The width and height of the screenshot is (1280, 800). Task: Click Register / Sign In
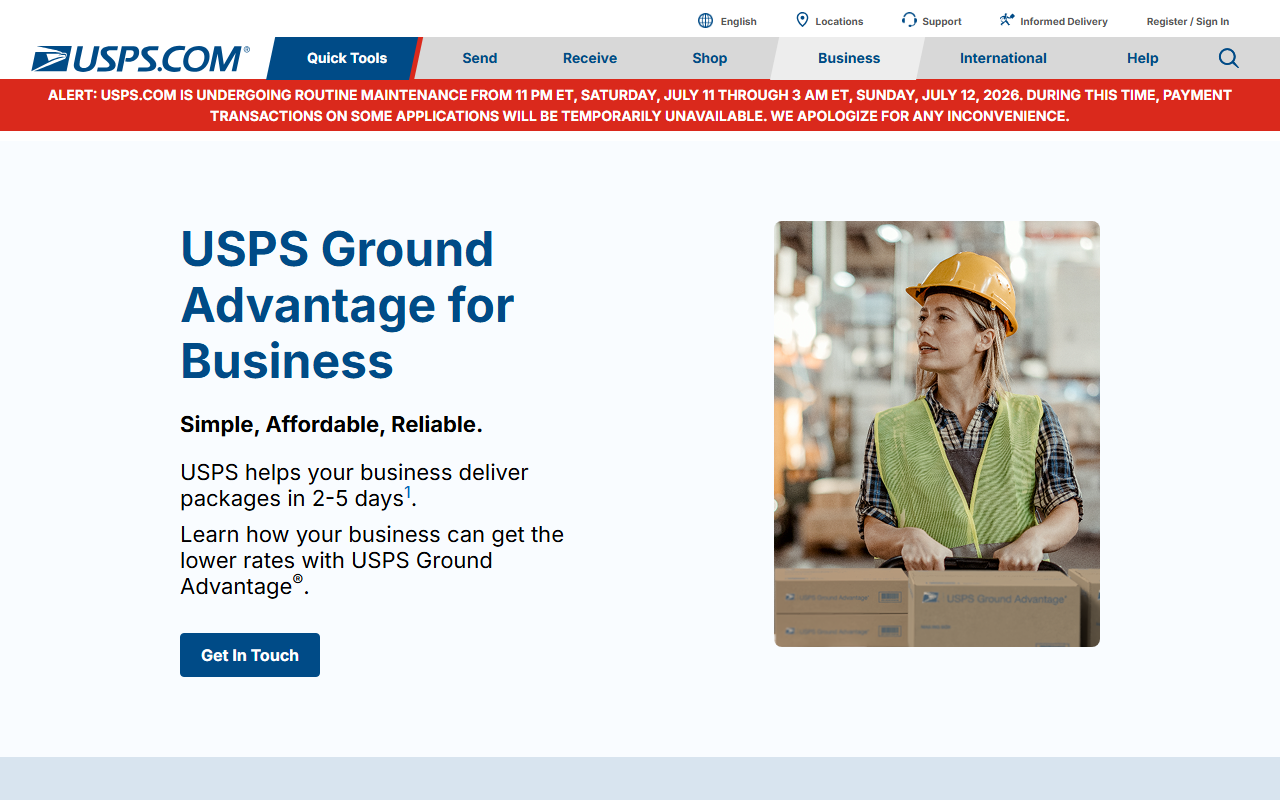1188,21
